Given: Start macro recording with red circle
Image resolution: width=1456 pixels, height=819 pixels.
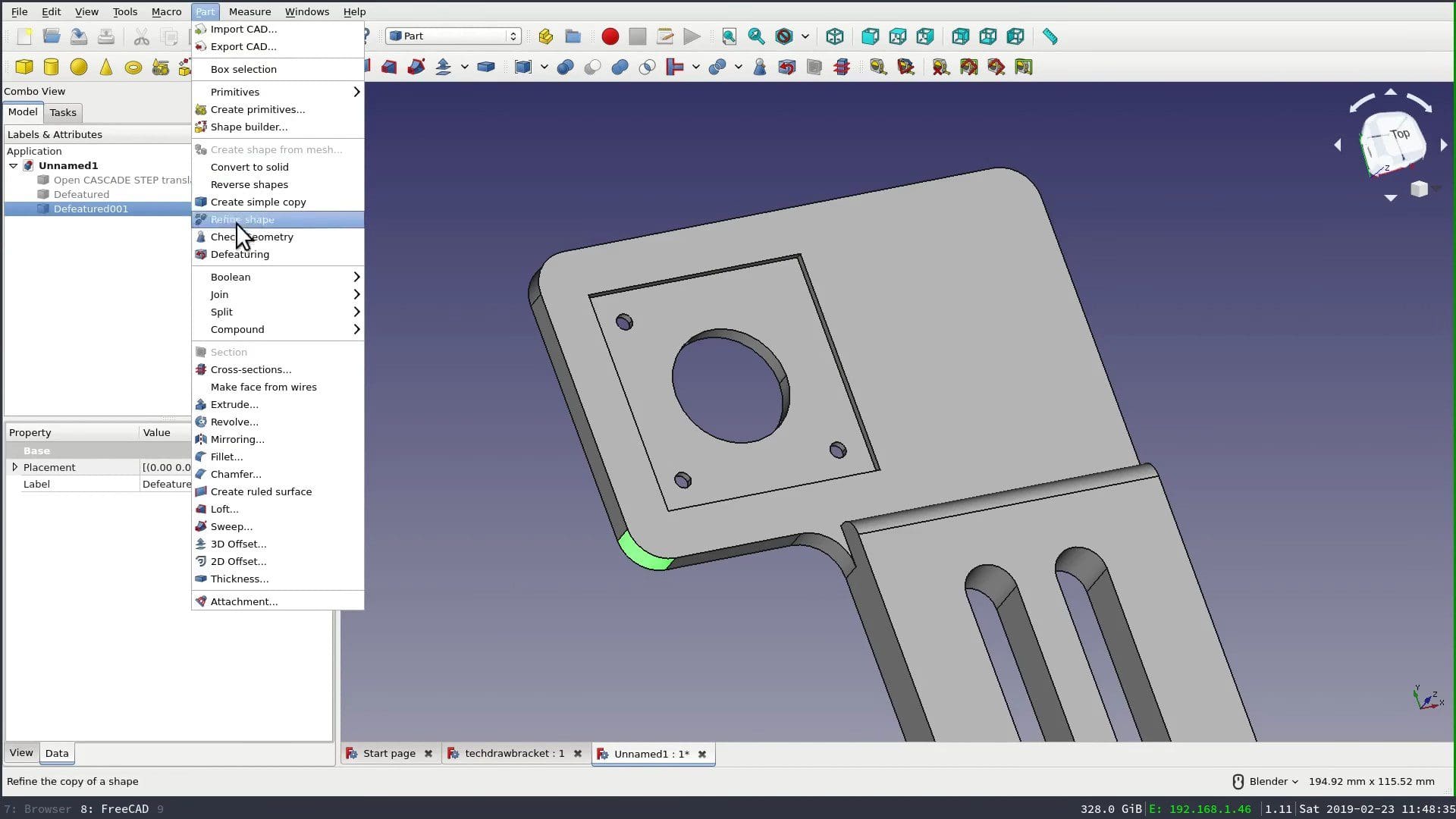Looking at the screenshot, I should [x=610, y=36].
